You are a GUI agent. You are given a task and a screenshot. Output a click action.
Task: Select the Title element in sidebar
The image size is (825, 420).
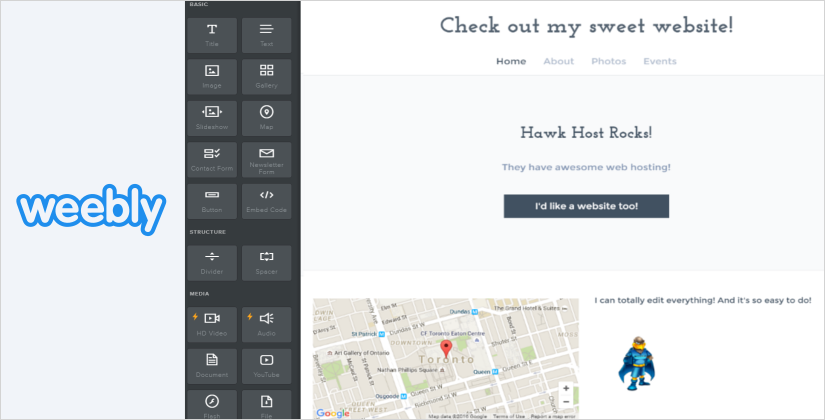point(212,35)
